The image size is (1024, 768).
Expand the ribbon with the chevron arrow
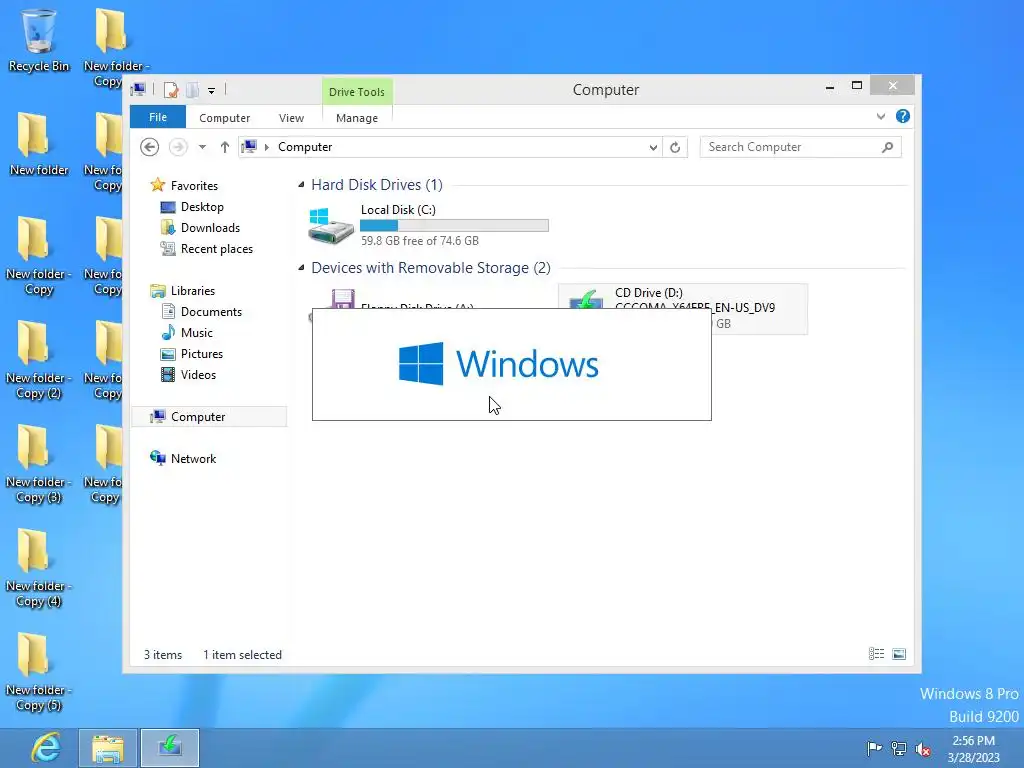click(x=881, y=116)
